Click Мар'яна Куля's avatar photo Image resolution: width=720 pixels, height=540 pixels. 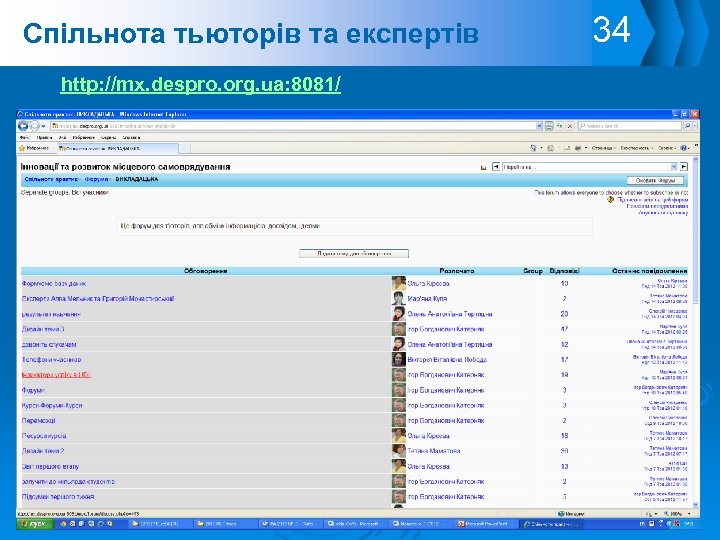pyautogui.click(x=399, y=298)
